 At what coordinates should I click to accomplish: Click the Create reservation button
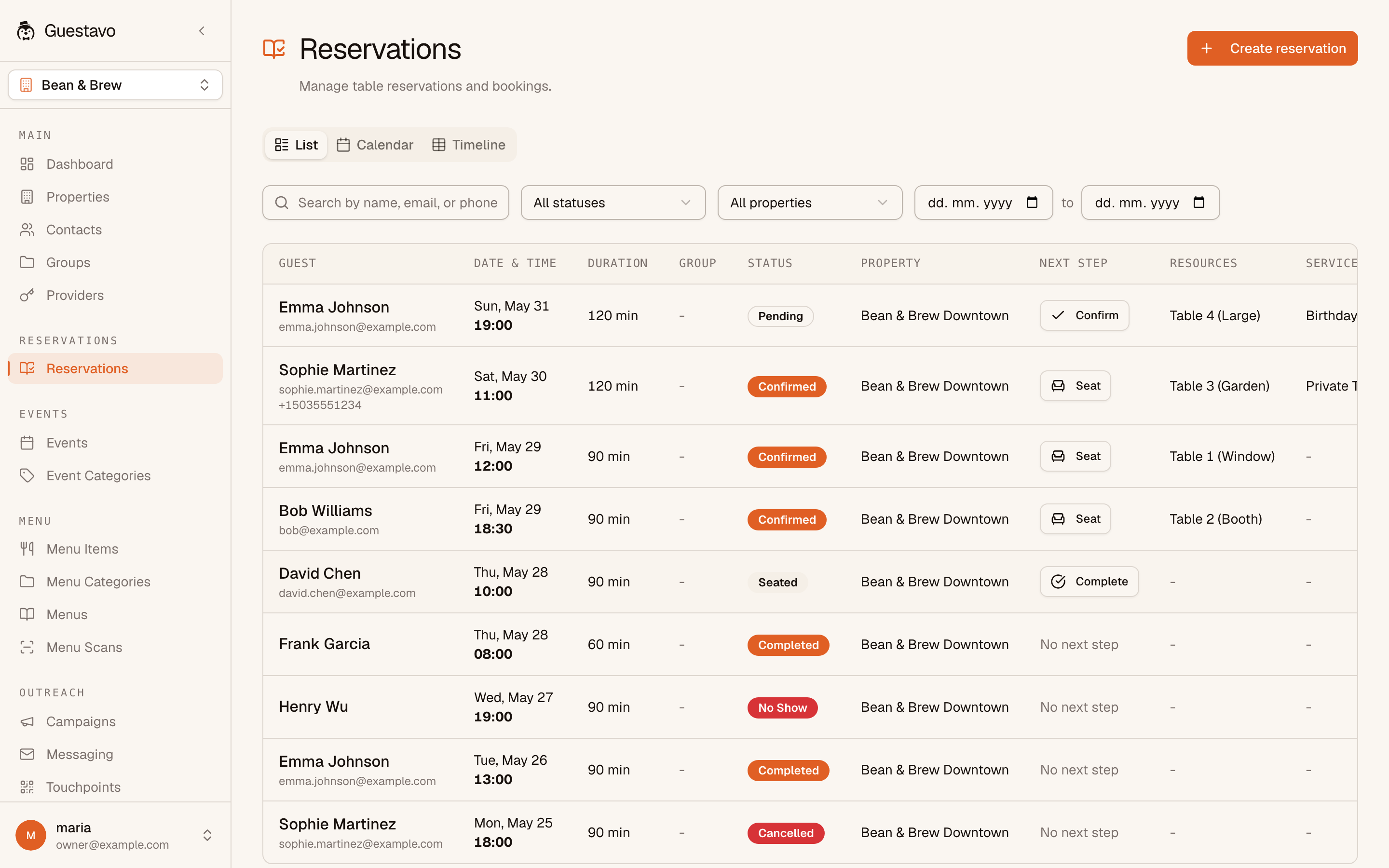[x=1272, y=48]
